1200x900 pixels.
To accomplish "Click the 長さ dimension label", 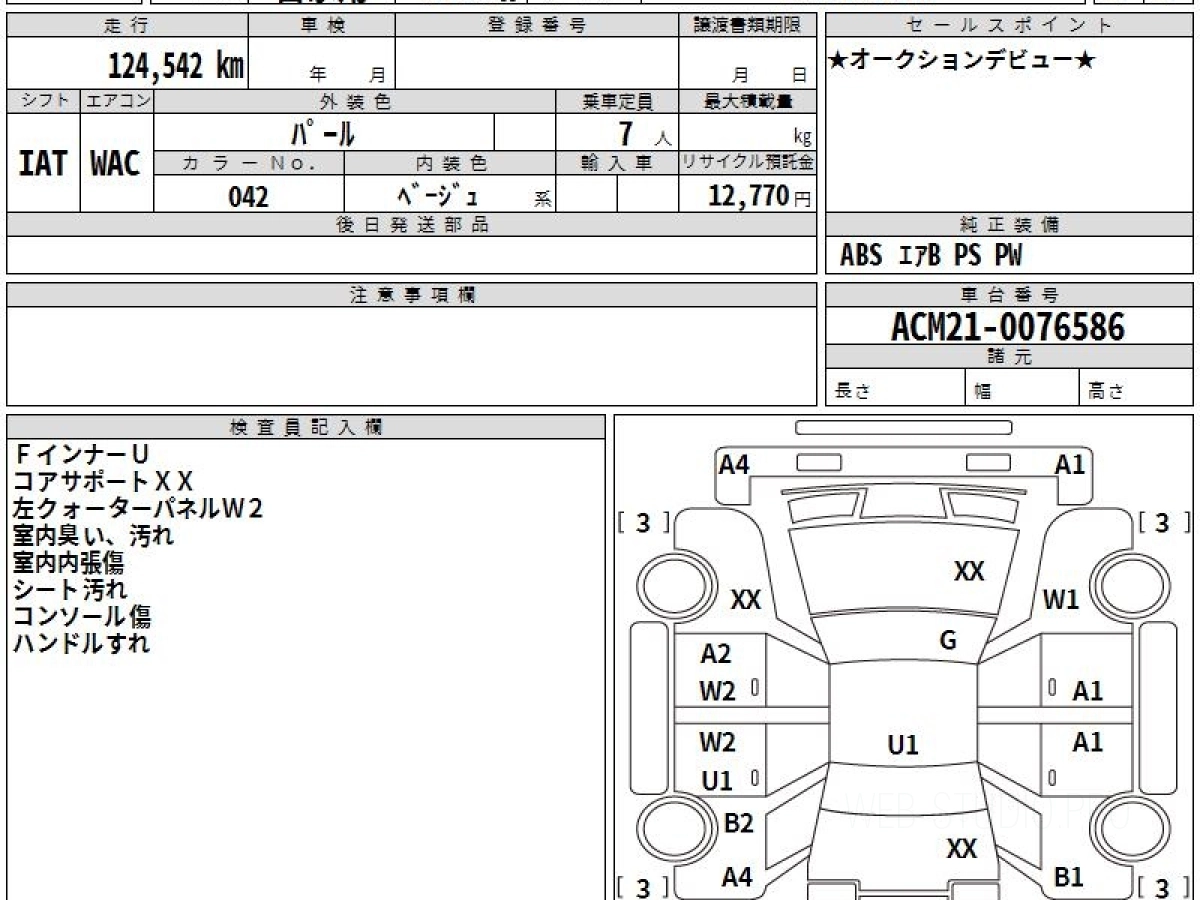I will click(851, 392).
